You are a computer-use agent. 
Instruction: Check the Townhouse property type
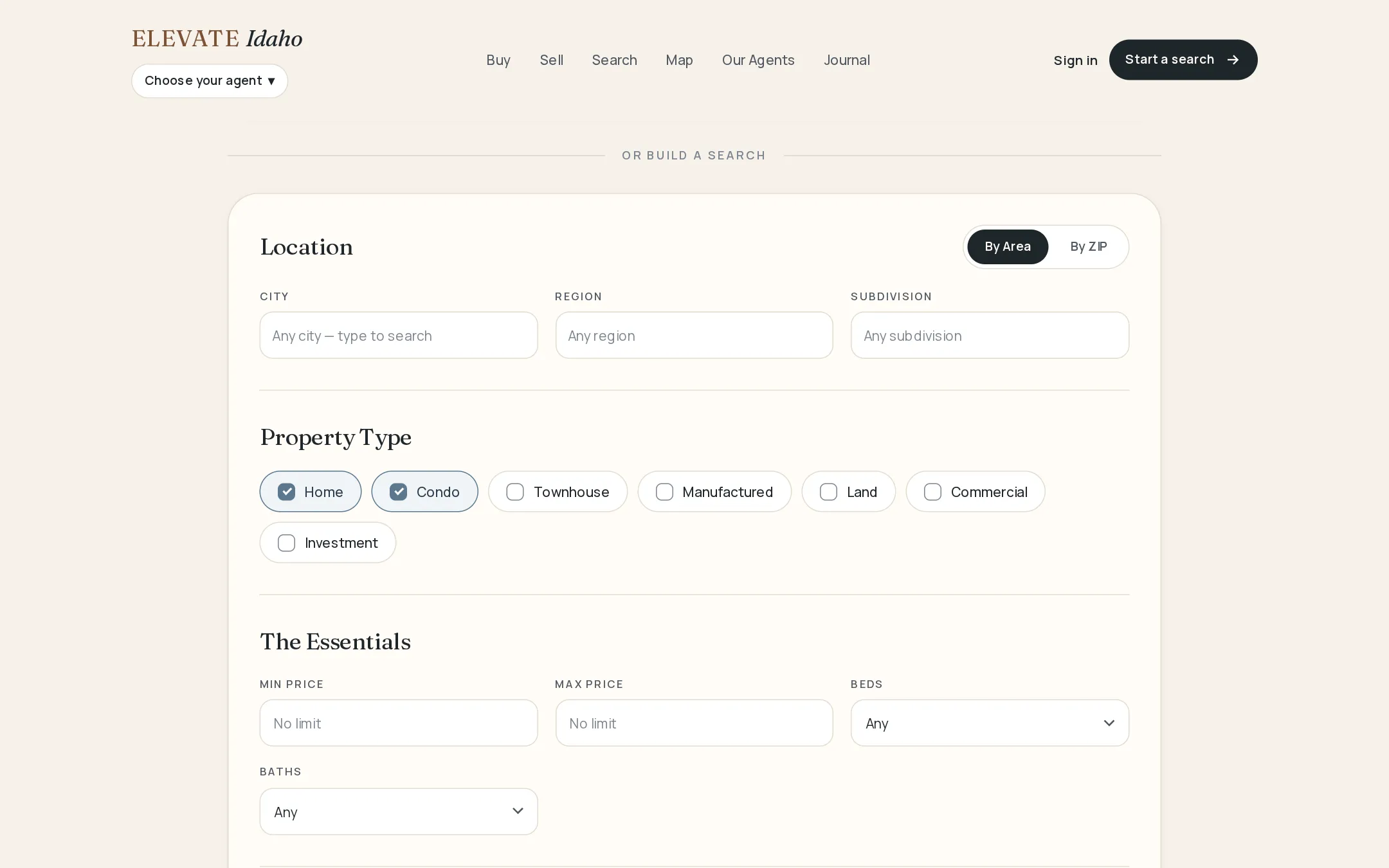558,492
